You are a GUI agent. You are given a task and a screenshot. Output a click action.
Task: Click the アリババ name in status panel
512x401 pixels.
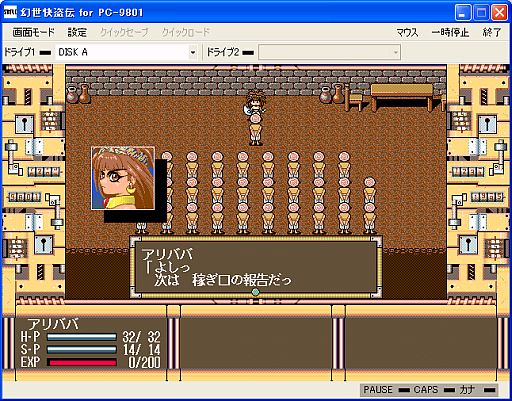click(53, 324)
